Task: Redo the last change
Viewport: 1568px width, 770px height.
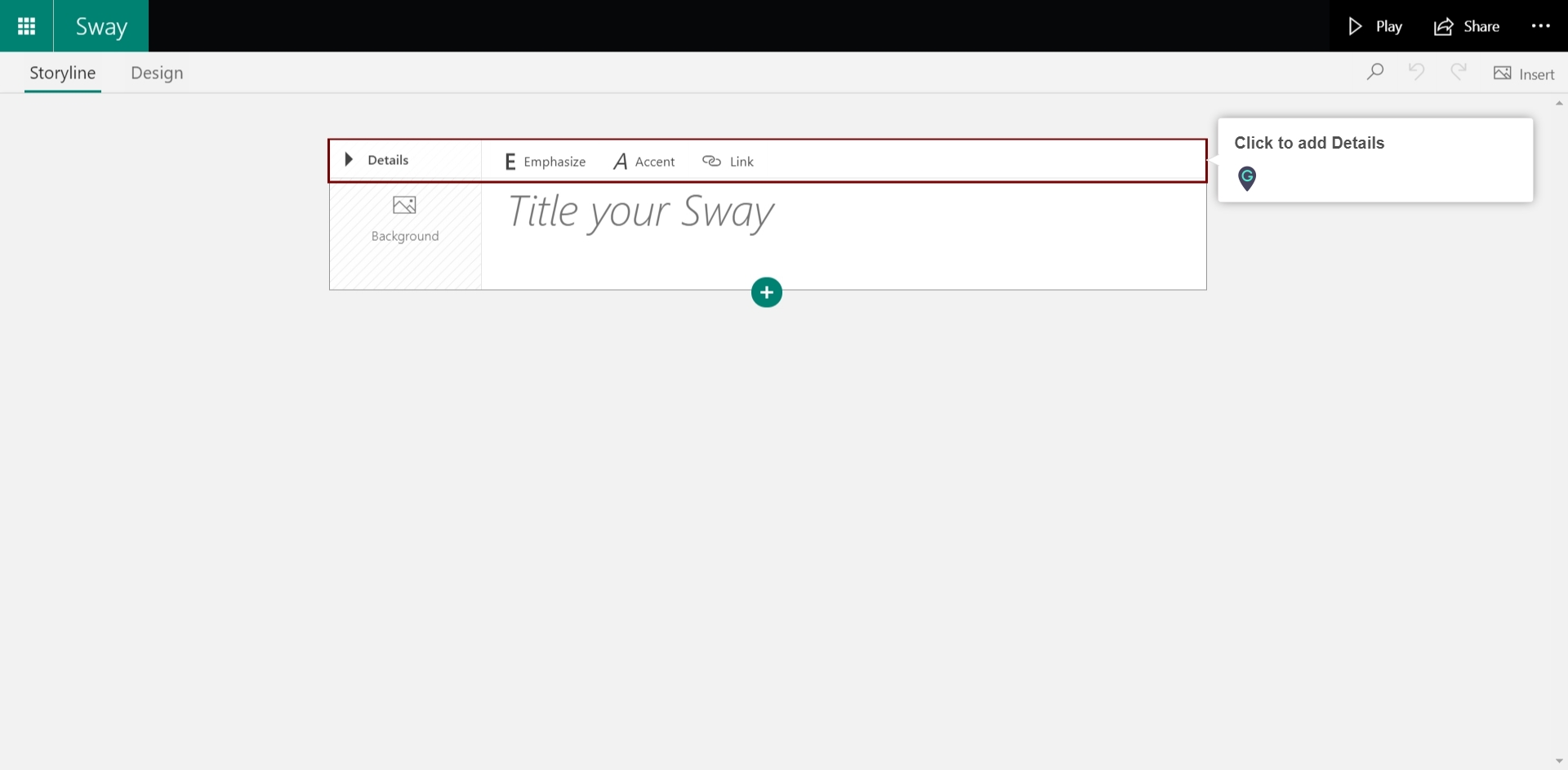Action: (1459, 72)
